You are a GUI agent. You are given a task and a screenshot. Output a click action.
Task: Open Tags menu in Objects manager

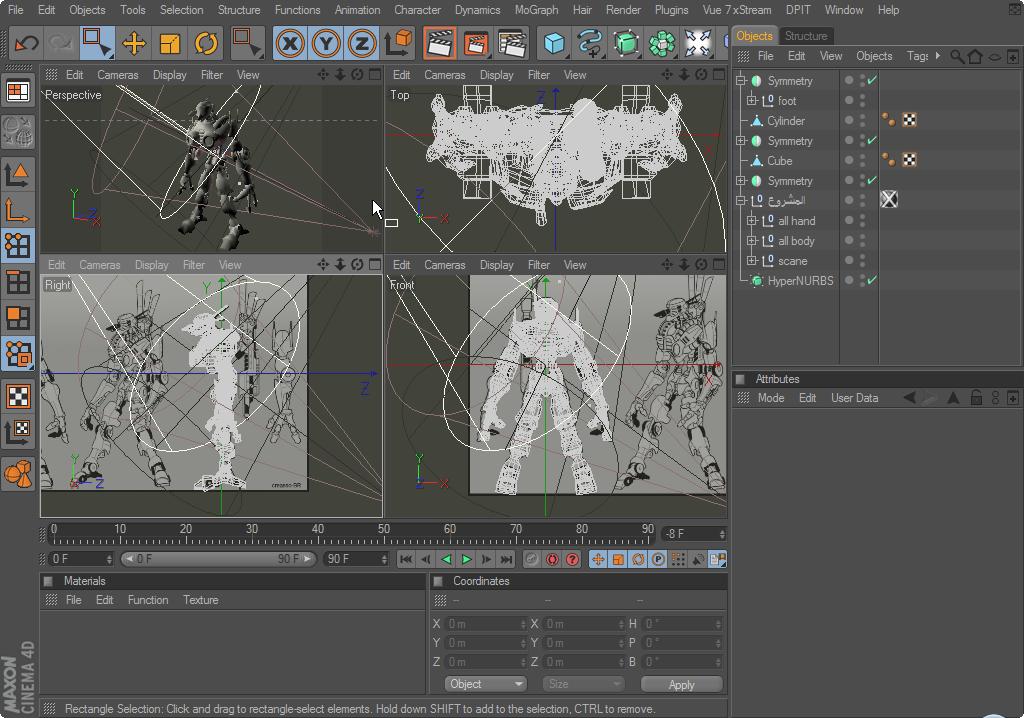click(918, 56)
